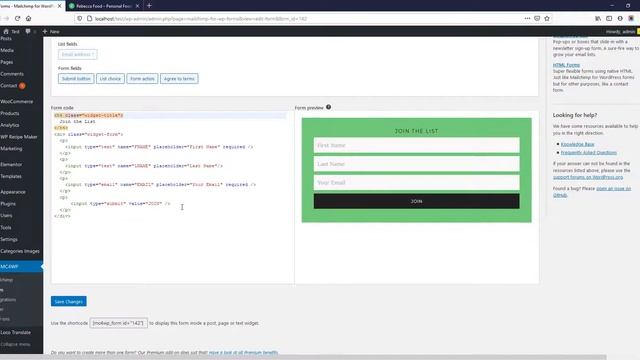Screen dimensions: 640x360
Task: Click the horizontal scrollbar at page bottom
Action: pyautogui.click(x=303, y=358)
